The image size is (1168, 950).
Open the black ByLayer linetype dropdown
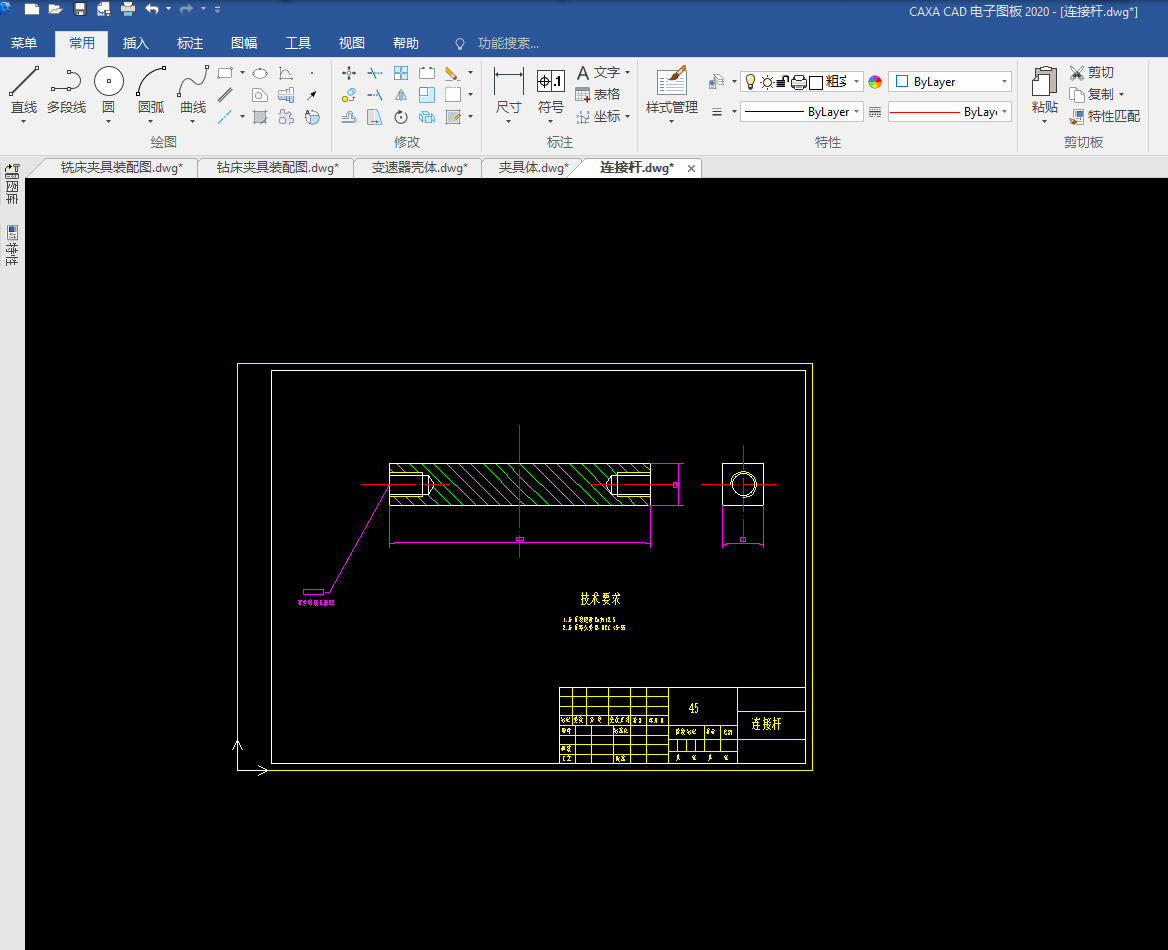click(802, 112)
